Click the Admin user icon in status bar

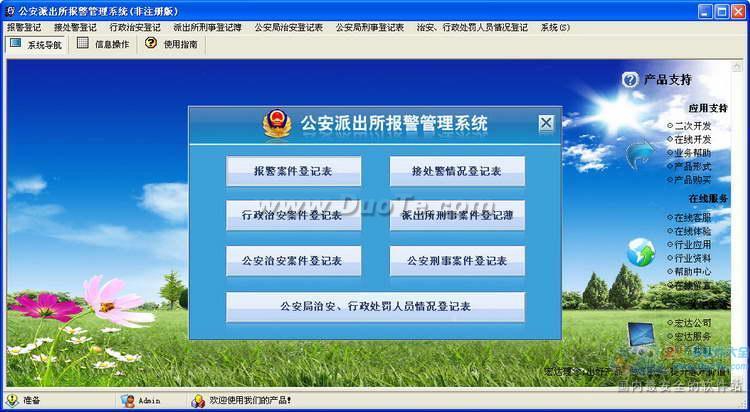pyautogui.click(x=128, y=401)
